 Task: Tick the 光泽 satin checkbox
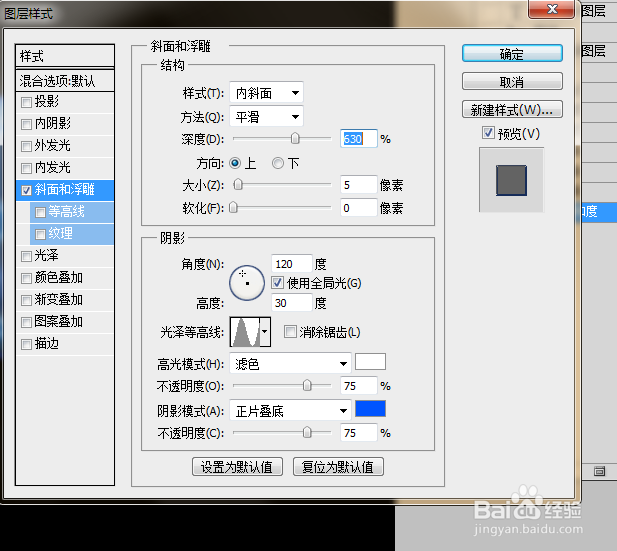click(x=26, y=257)
